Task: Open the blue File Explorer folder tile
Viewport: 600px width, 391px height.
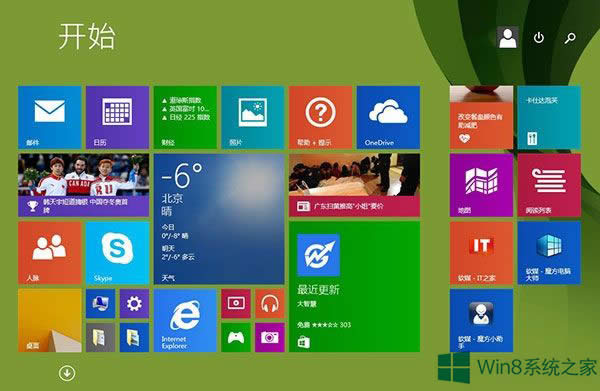Action: [134, 337]
